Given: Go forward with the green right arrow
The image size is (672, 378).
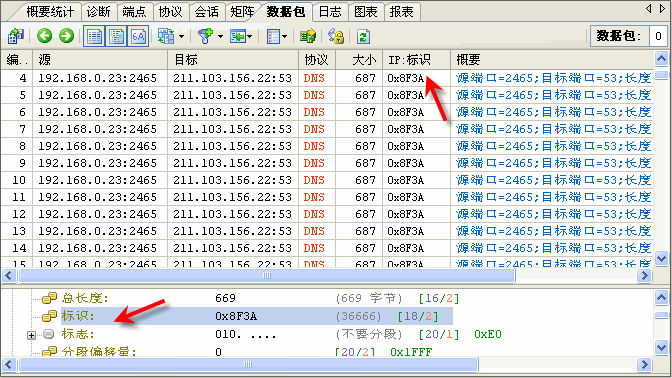Looking at the screenshot, I should pos(66,36).
